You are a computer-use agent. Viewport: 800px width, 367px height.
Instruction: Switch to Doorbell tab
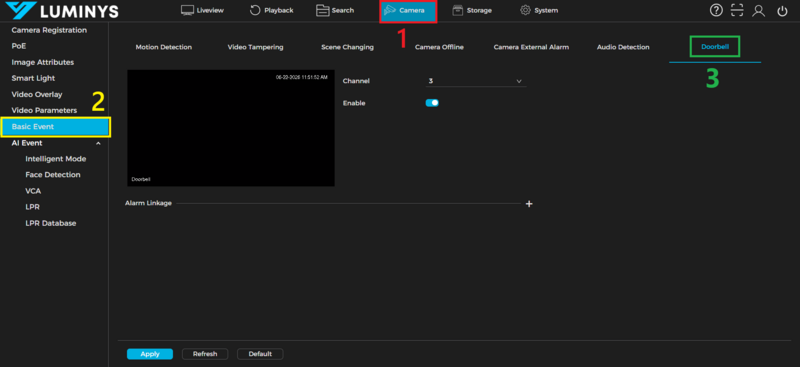(715, 47)
